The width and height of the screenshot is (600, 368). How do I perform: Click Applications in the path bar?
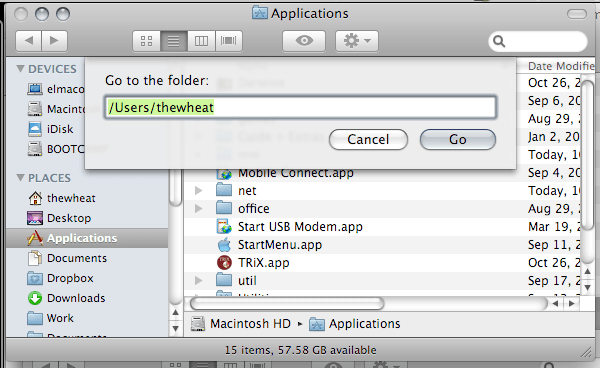click(354, 324)
